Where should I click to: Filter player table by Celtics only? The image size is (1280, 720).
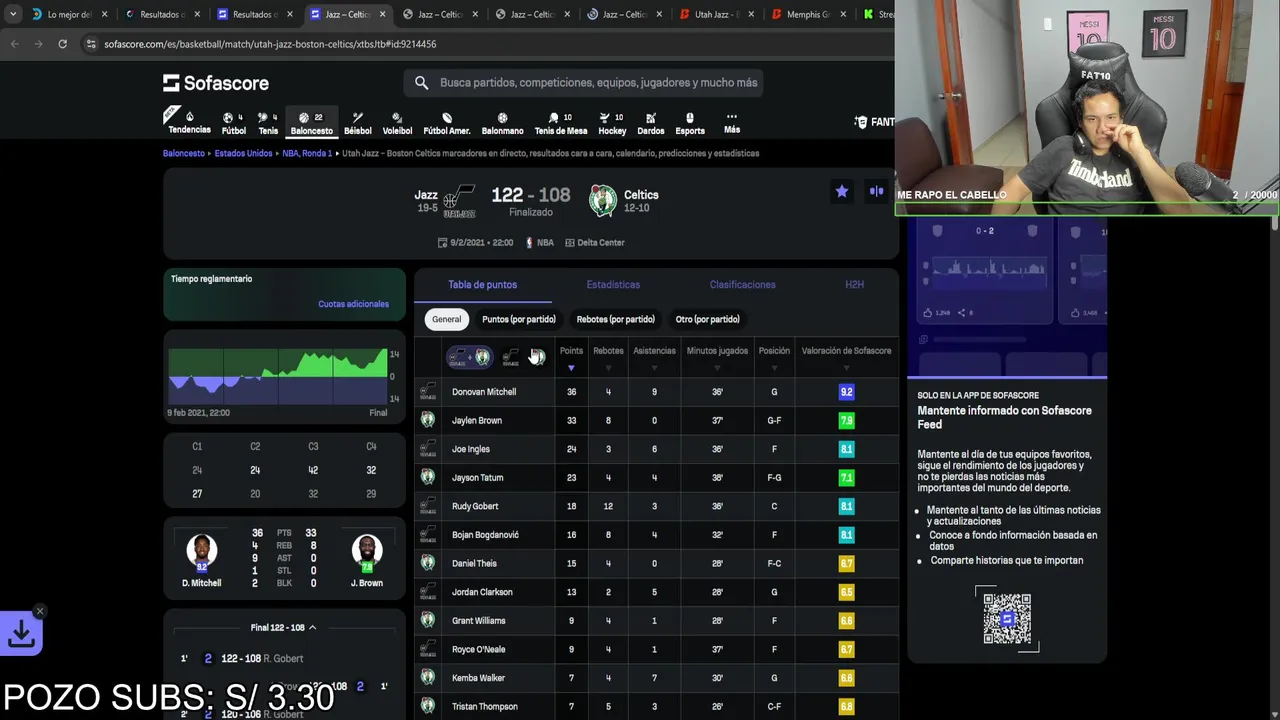(537, 357)
